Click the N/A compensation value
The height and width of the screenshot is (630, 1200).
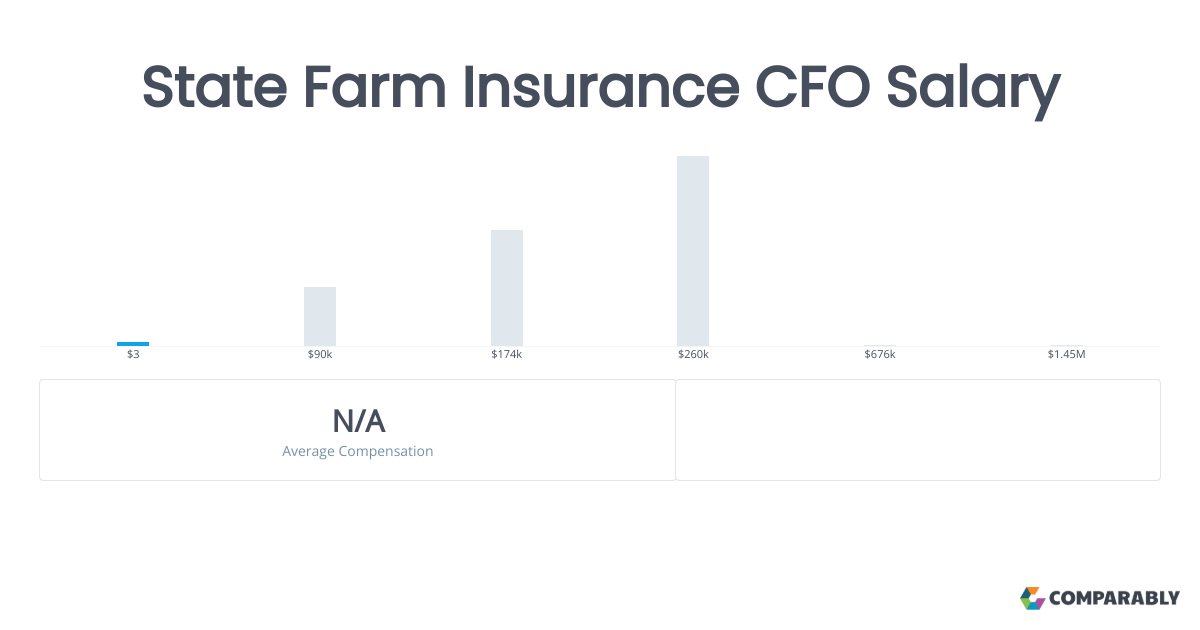coord(358,421)
